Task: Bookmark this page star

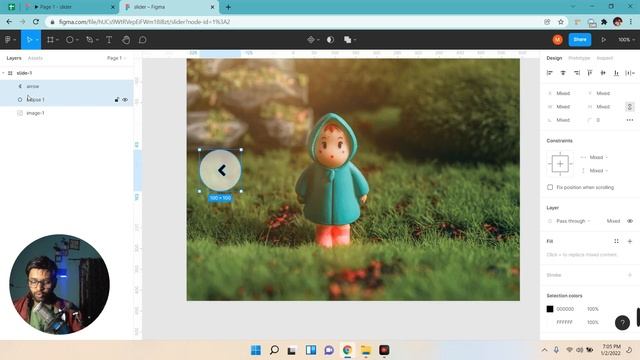Action: coord(561,22)
